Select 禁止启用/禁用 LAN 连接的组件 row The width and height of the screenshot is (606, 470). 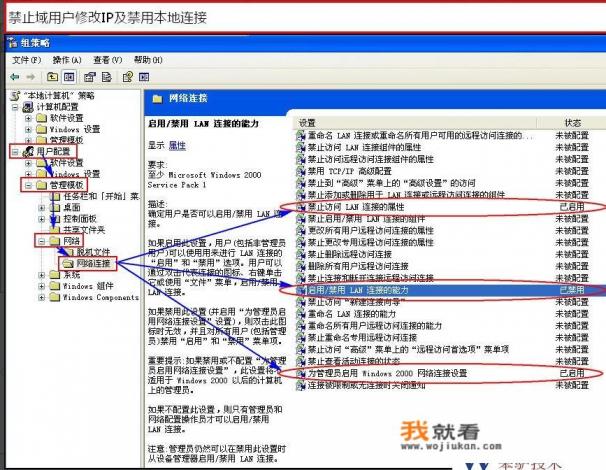443,219
